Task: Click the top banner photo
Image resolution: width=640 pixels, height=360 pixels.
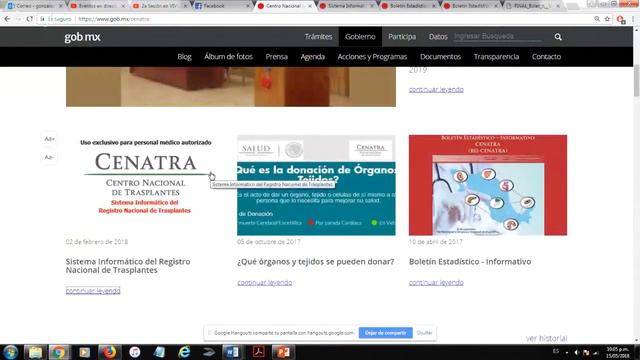Action: [231, 87]
